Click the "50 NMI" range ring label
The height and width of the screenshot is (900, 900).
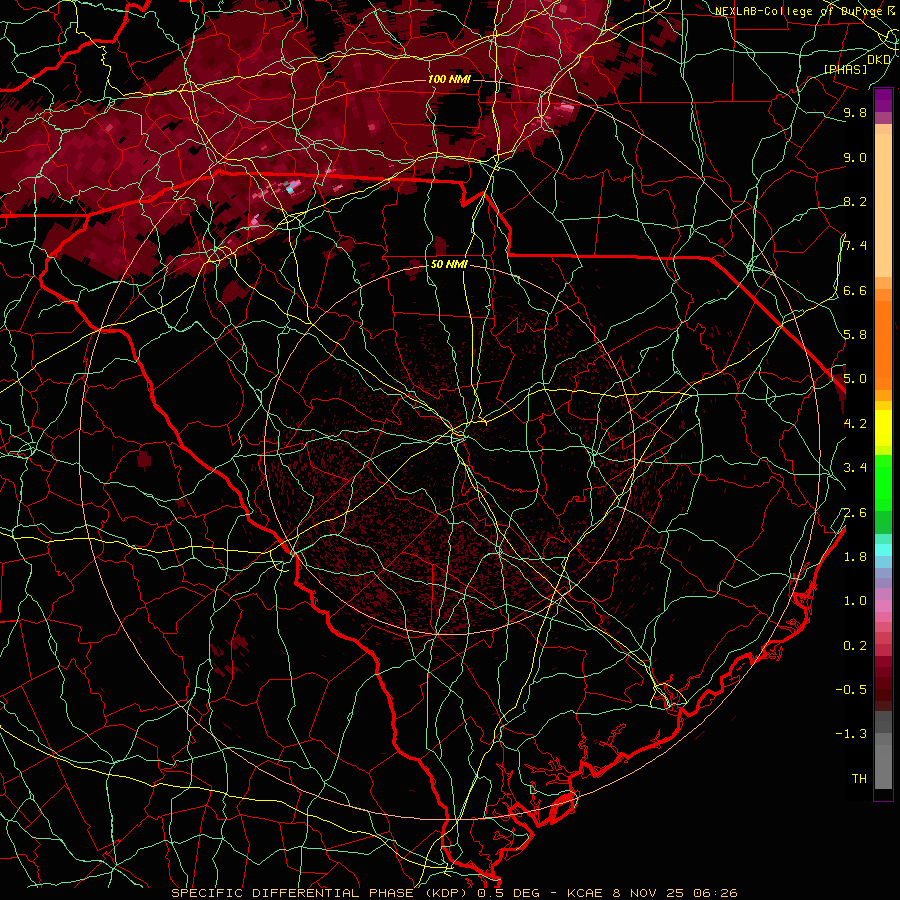449,265
